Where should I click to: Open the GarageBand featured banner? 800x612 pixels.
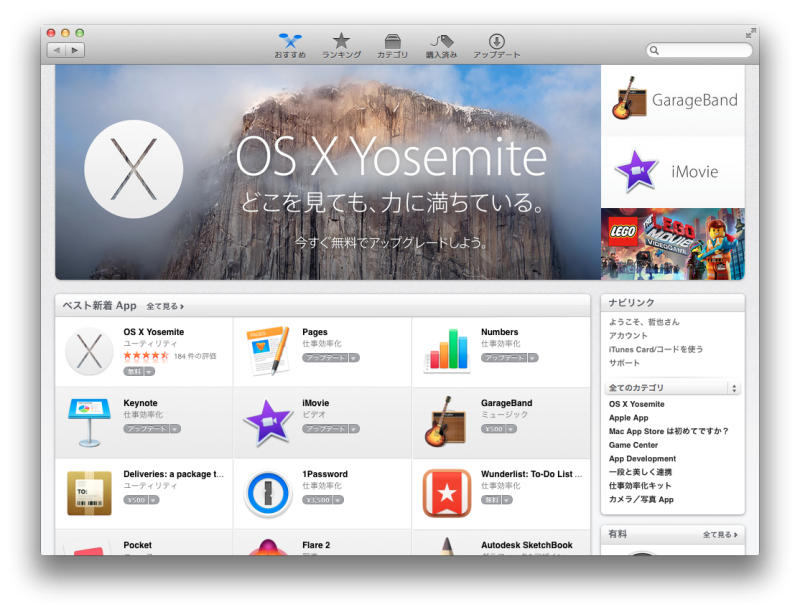coord(672,100)
